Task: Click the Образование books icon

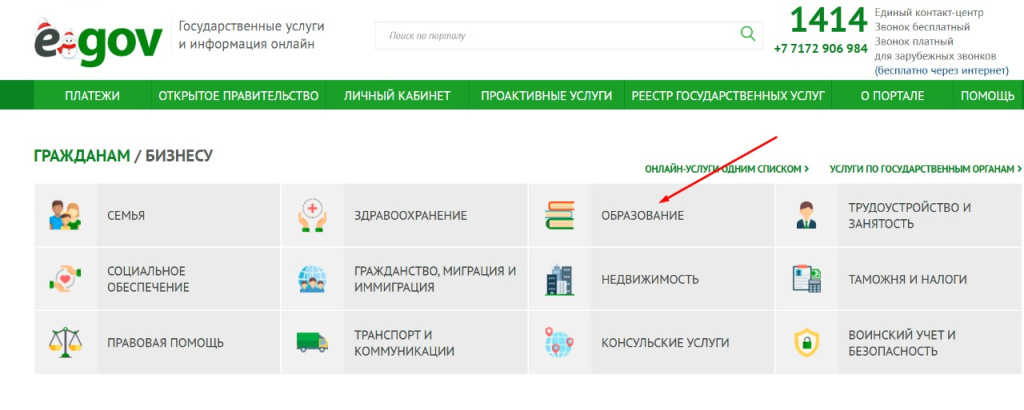Action: click(x=560, y=215)
